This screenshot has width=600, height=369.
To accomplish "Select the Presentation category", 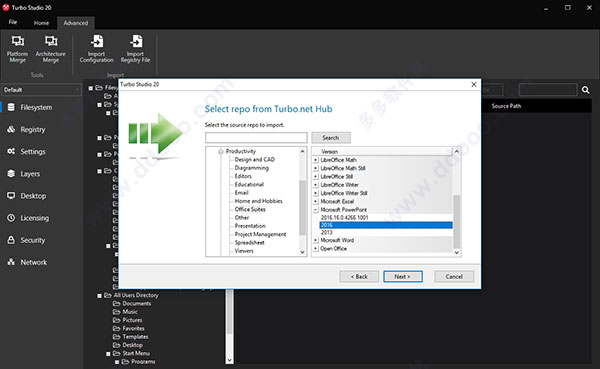I will tap(250, 226).
